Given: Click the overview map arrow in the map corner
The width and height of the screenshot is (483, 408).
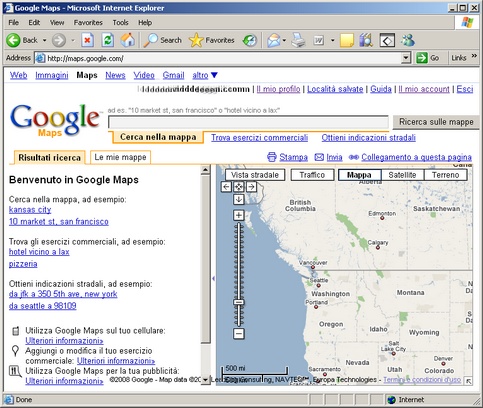Looking at the screenshot, I should (x=468, y=381).
